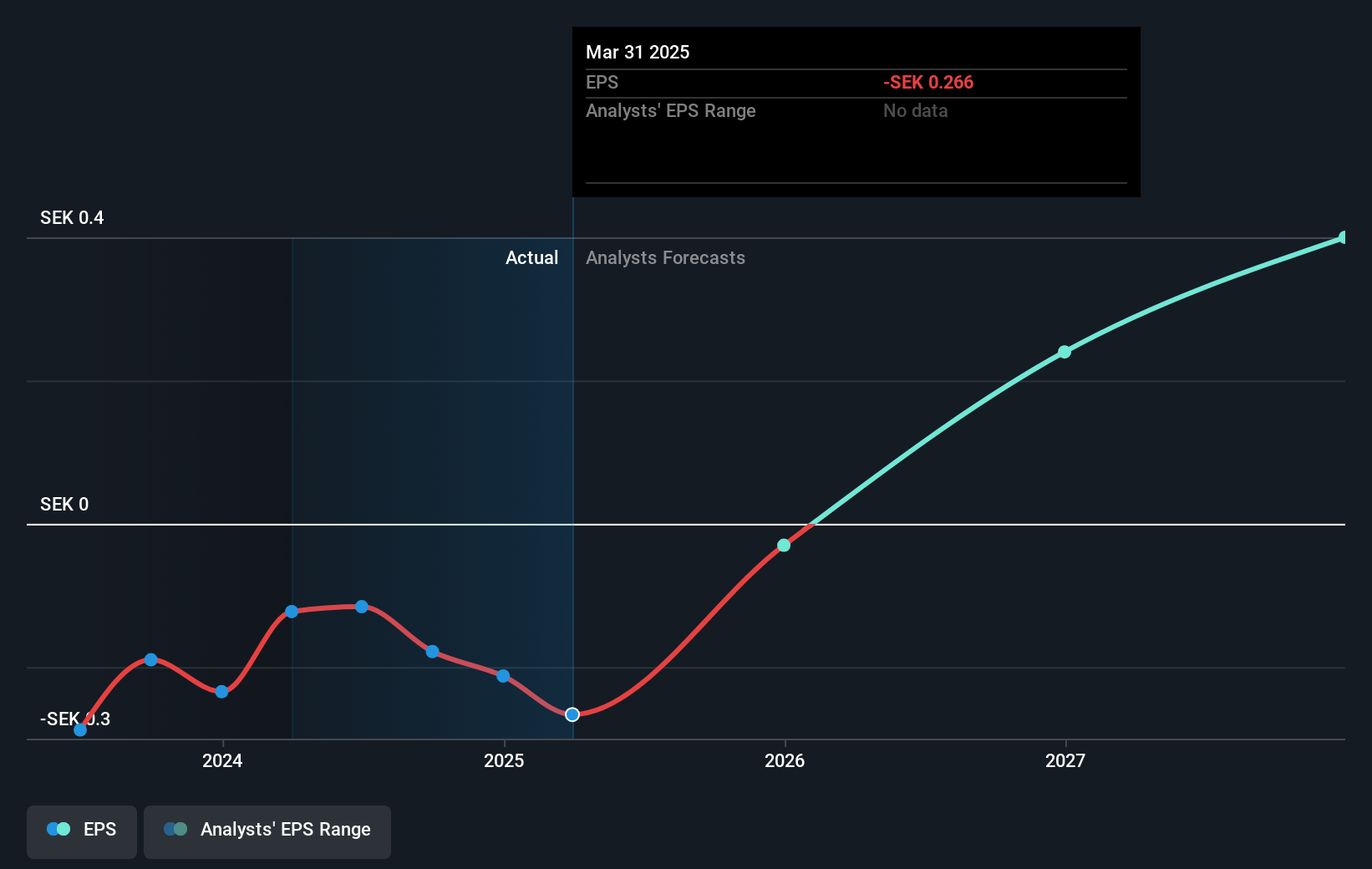Click the EPS peak point in mid-2024
The height and width of the screenshot is (869, 1372).
362,607
